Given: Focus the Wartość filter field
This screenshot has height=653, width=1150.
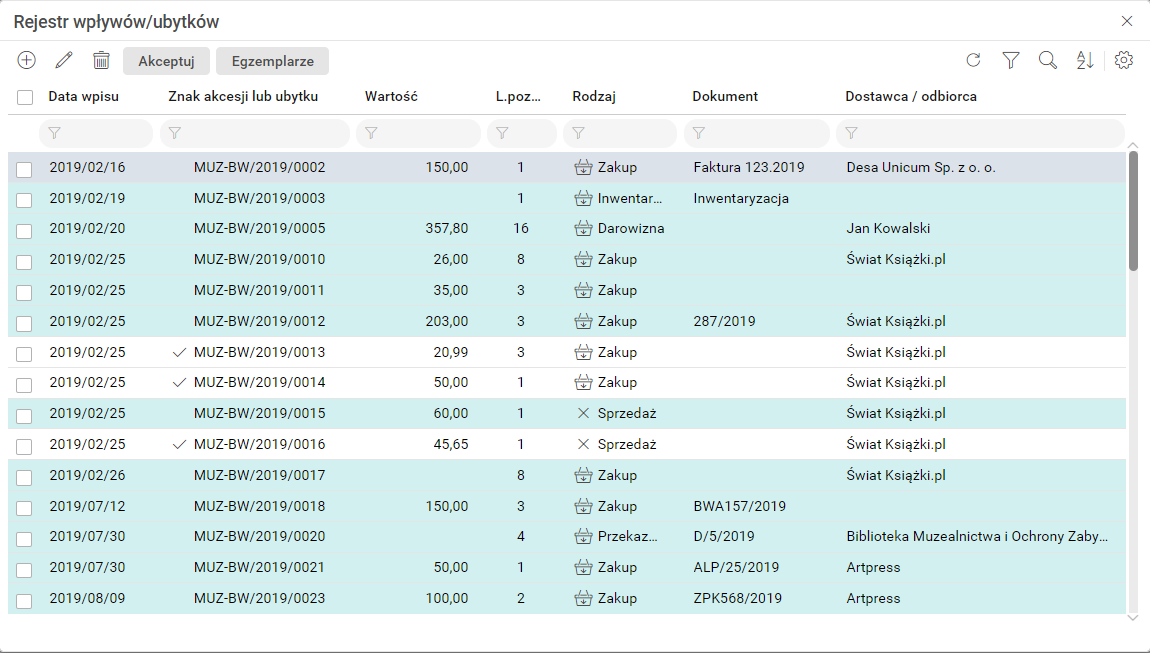Looking at the screenshot, I should point(419,133).
